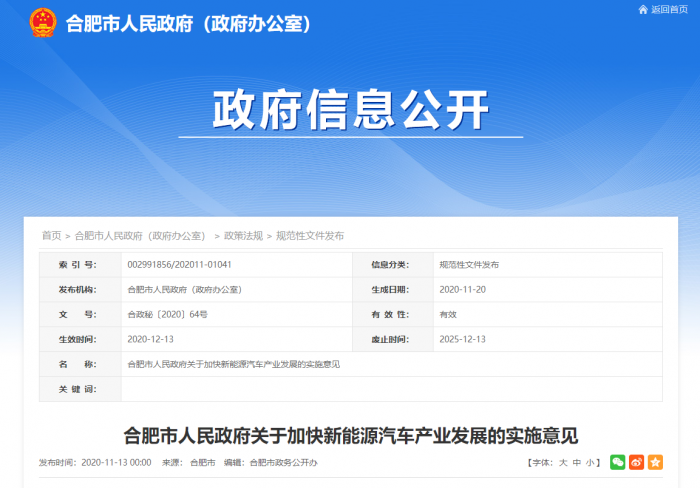Share the article via Weibo icon
700x488 pixels.
point(637,462)
